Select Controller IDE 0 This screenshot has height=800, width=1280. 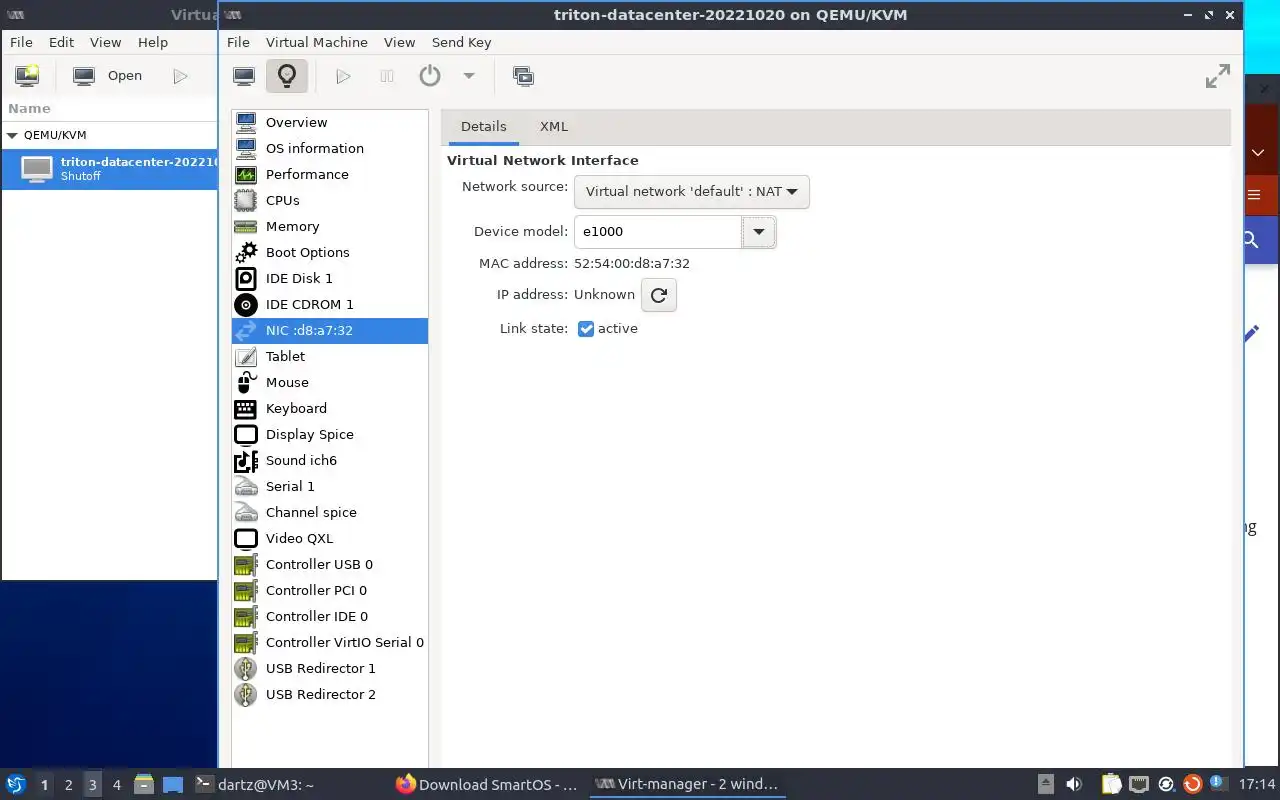(330, 616)
